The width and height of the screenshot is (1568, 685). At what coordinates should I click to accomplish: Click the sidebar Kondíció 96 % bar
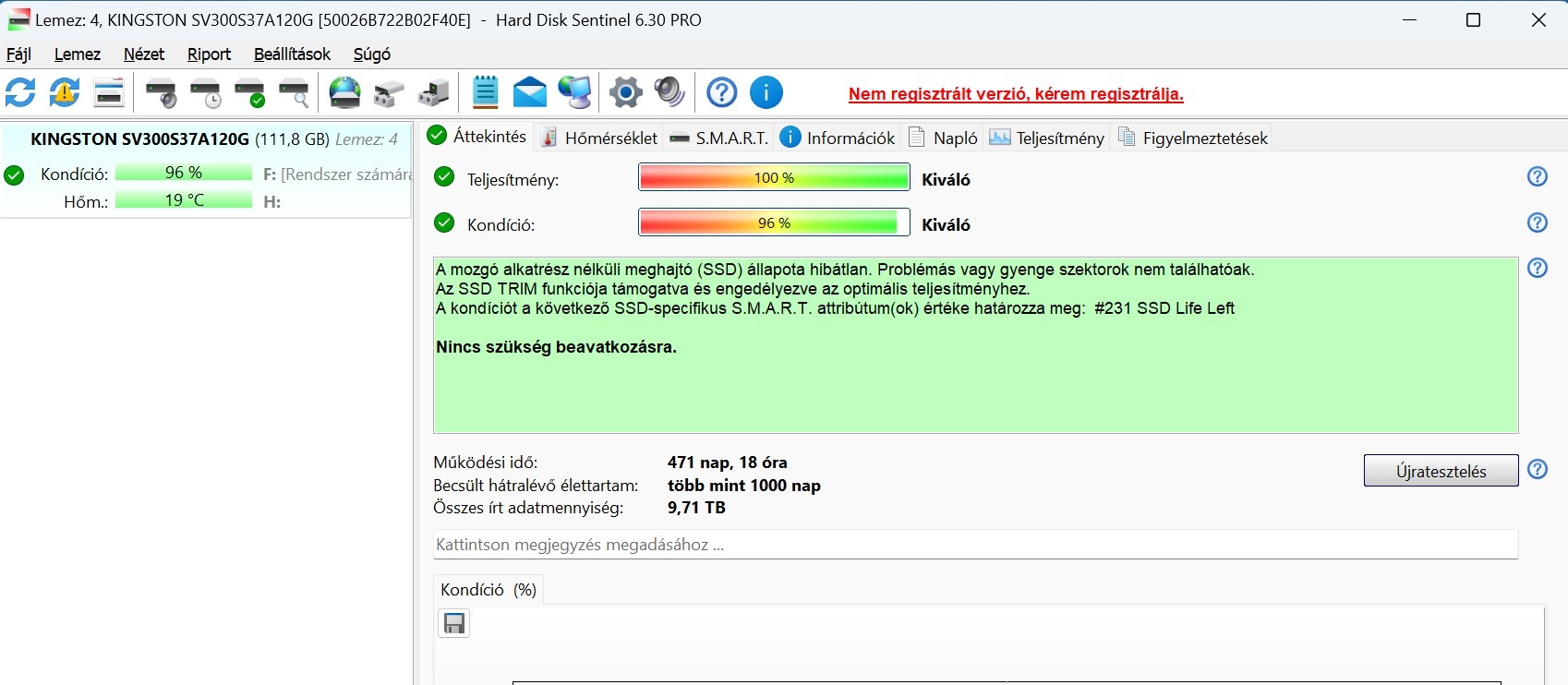[184, 173]
